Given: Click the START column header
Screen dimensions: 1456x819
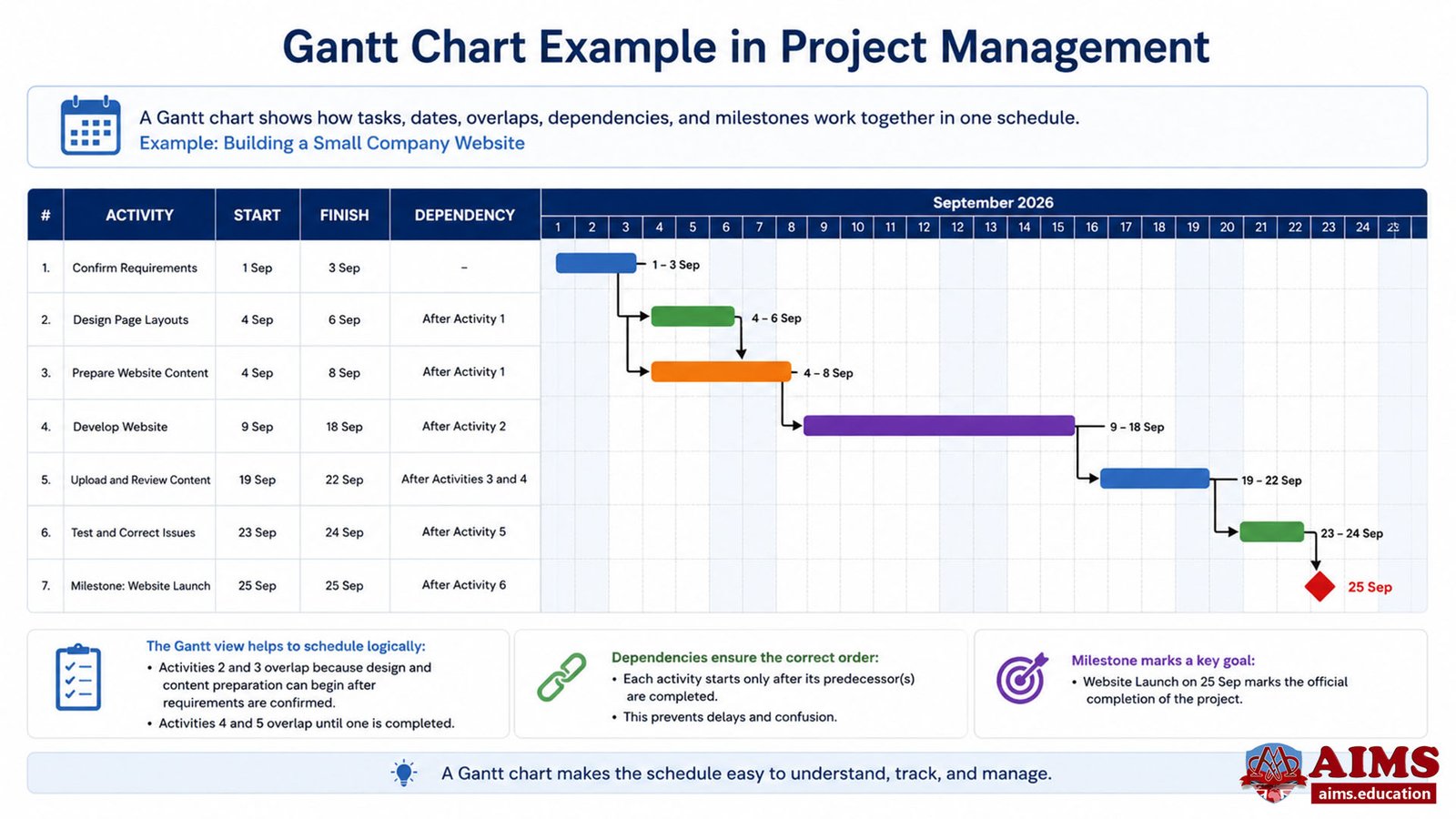Looking at the screenshot, I should pyautogui.click(x=257, y=215).
